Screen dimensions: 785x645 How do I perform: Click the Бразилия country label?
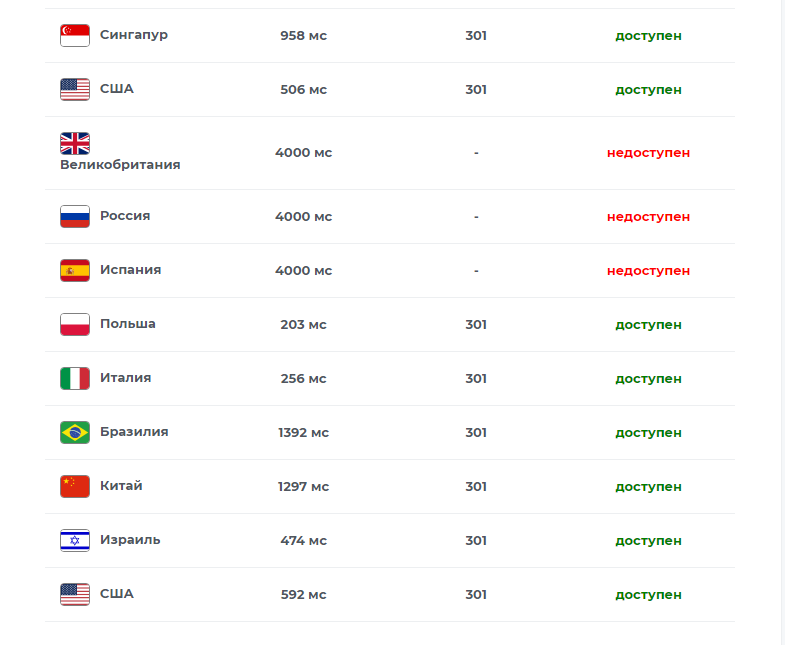[x=134, y=432]
